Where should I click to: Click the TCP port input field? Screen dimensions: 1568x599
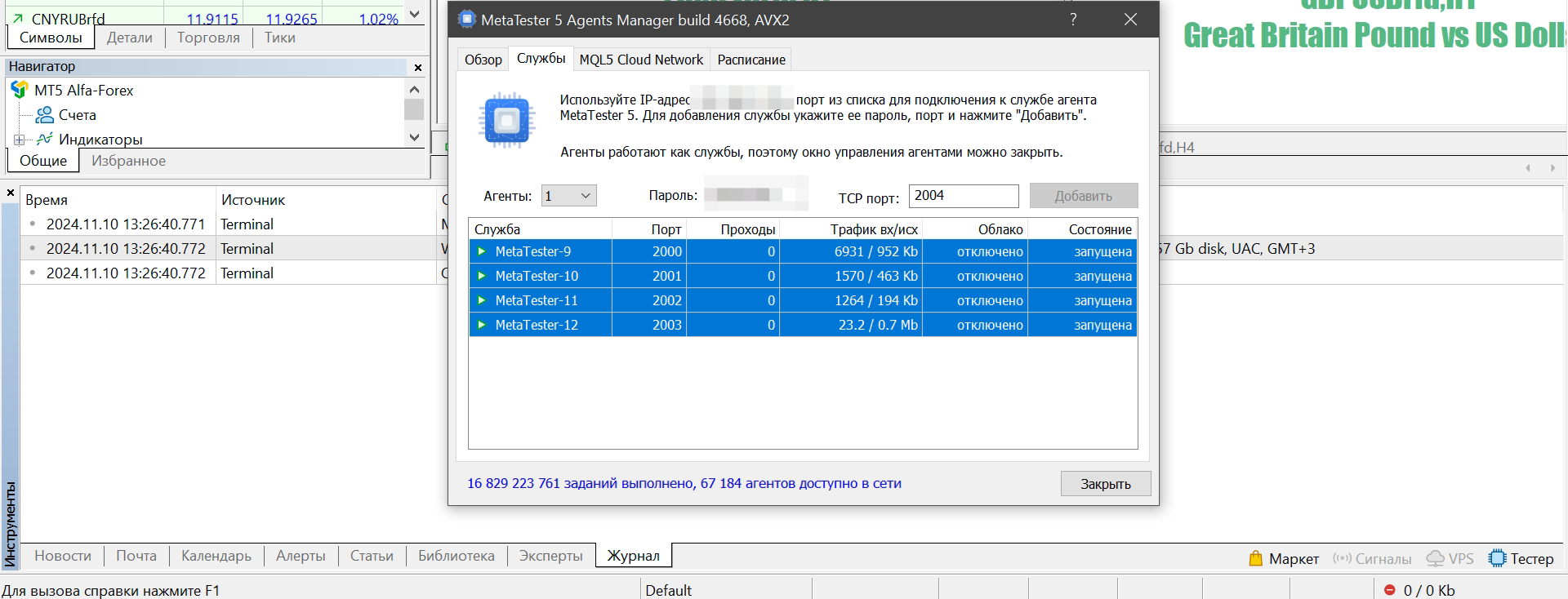click(x=963, y=196)
